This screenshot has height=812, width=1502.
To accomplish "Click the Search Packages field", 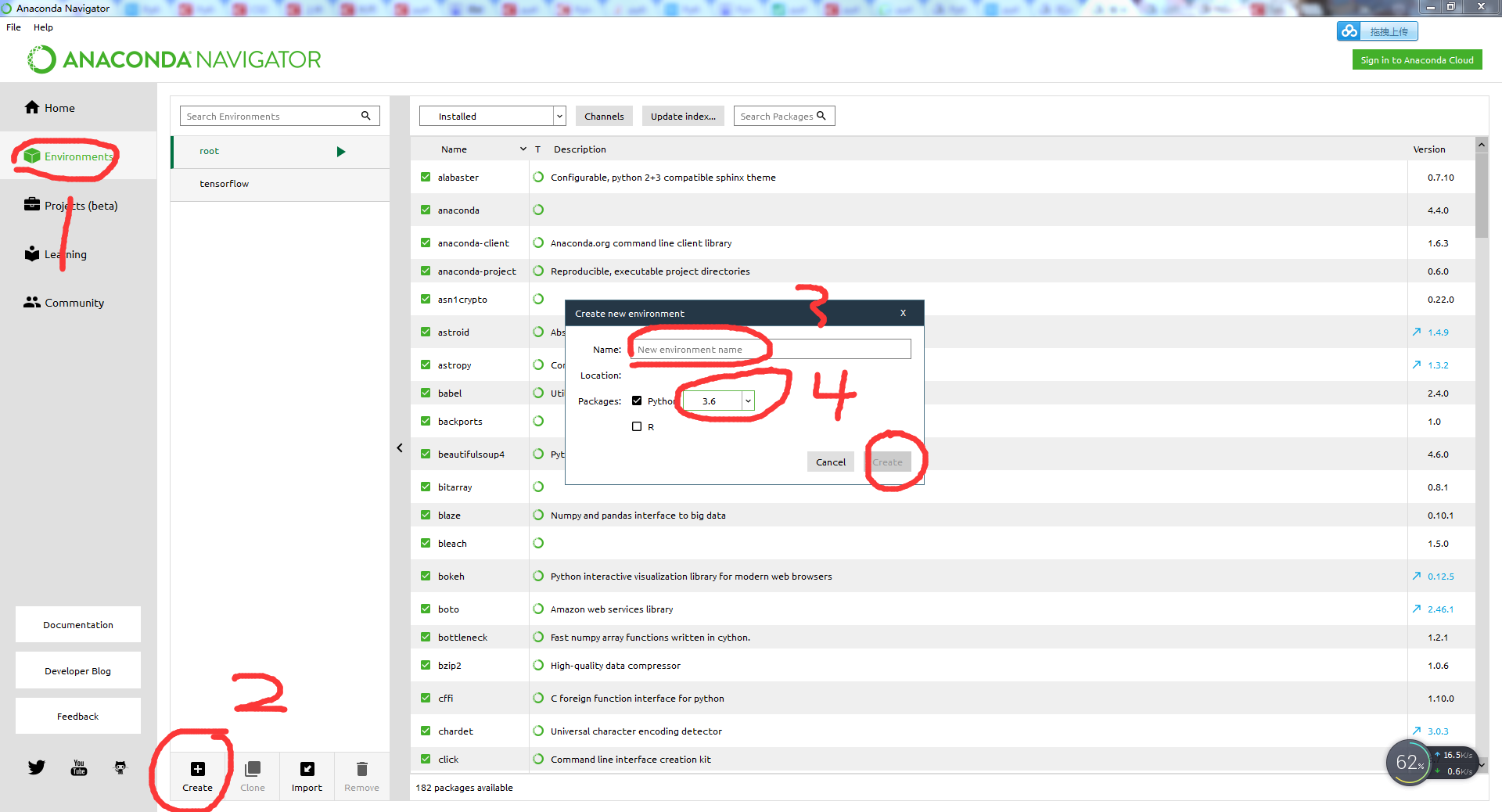I will (784, 116).
